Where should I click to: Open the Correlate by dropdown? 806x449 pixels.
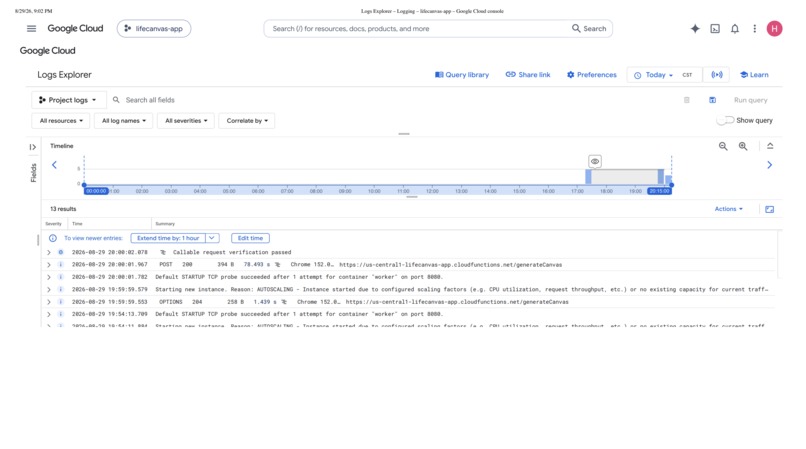[247, 121]
